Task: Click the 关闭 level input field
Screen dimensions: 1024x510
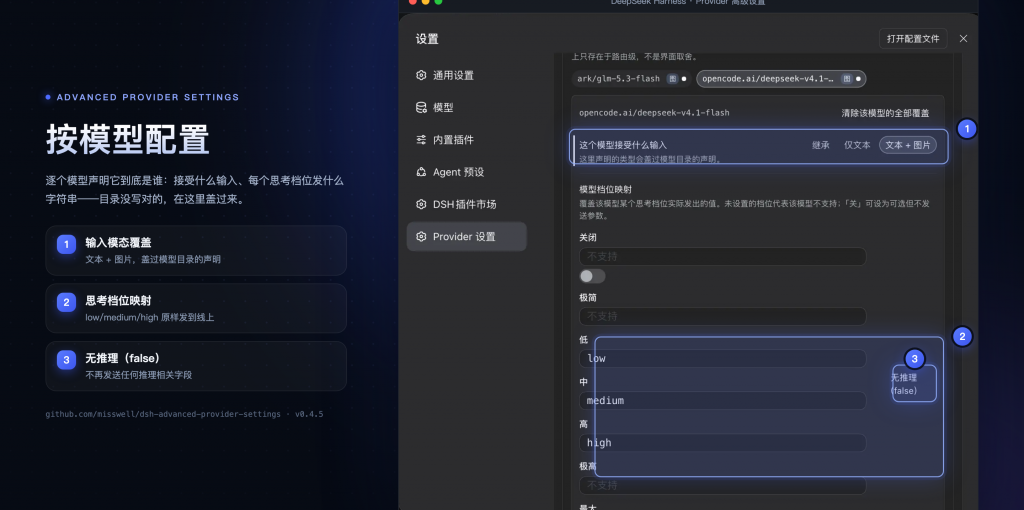Action: (x=722, y=257)
